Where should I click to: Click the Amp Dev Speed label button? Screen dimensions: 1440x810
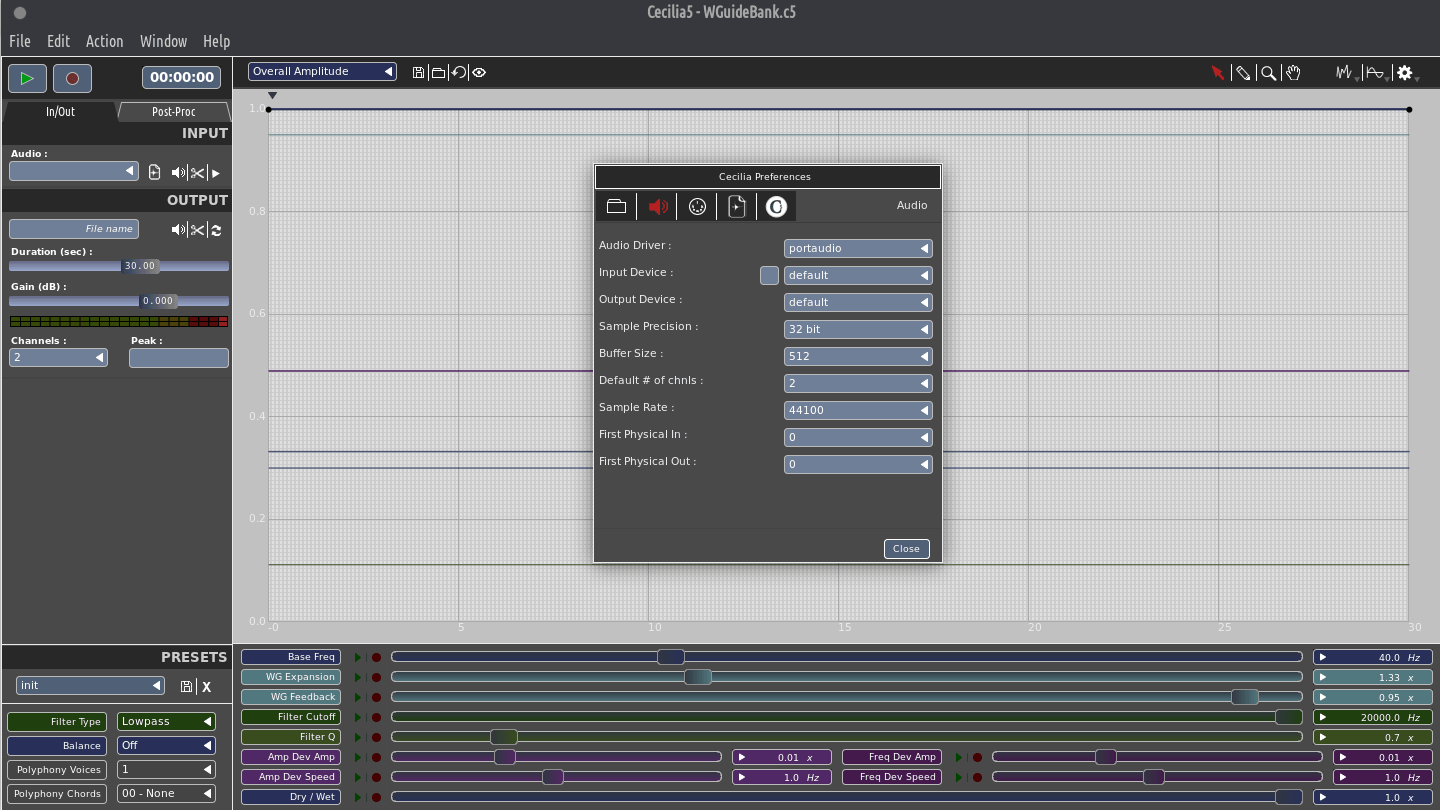click(291, 777)
